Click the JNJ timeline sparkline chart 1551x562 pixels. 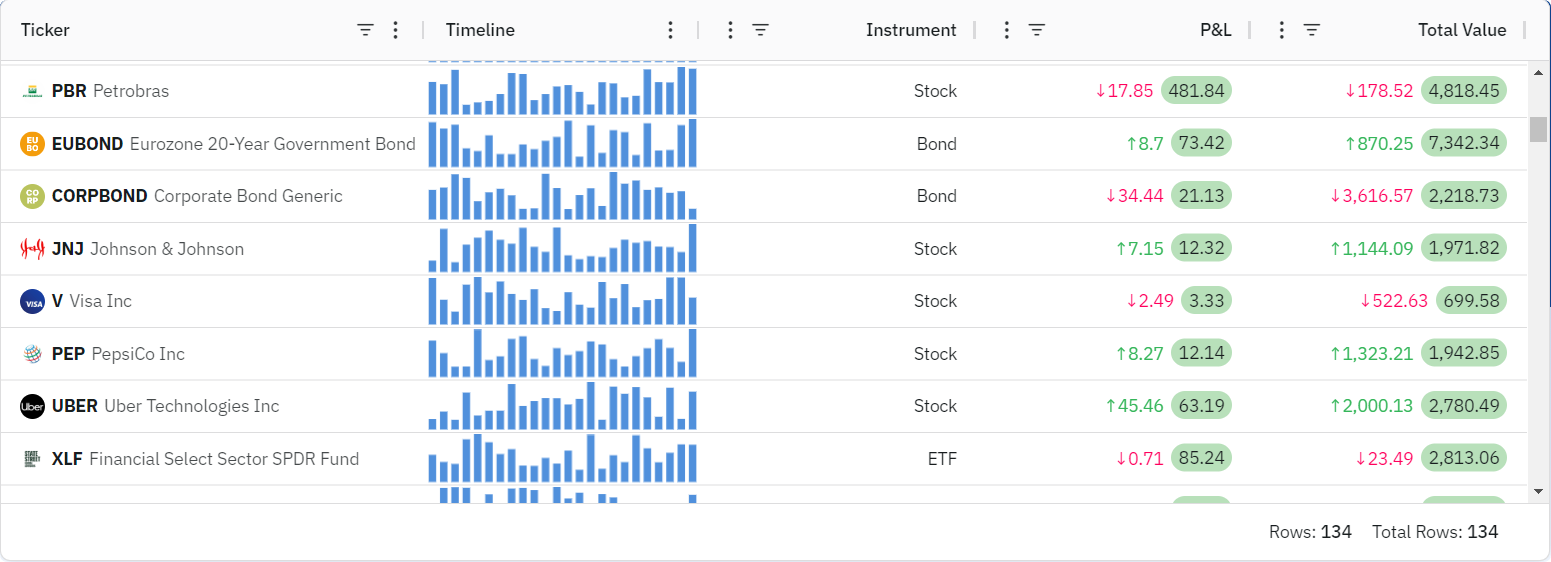point(562,248)
